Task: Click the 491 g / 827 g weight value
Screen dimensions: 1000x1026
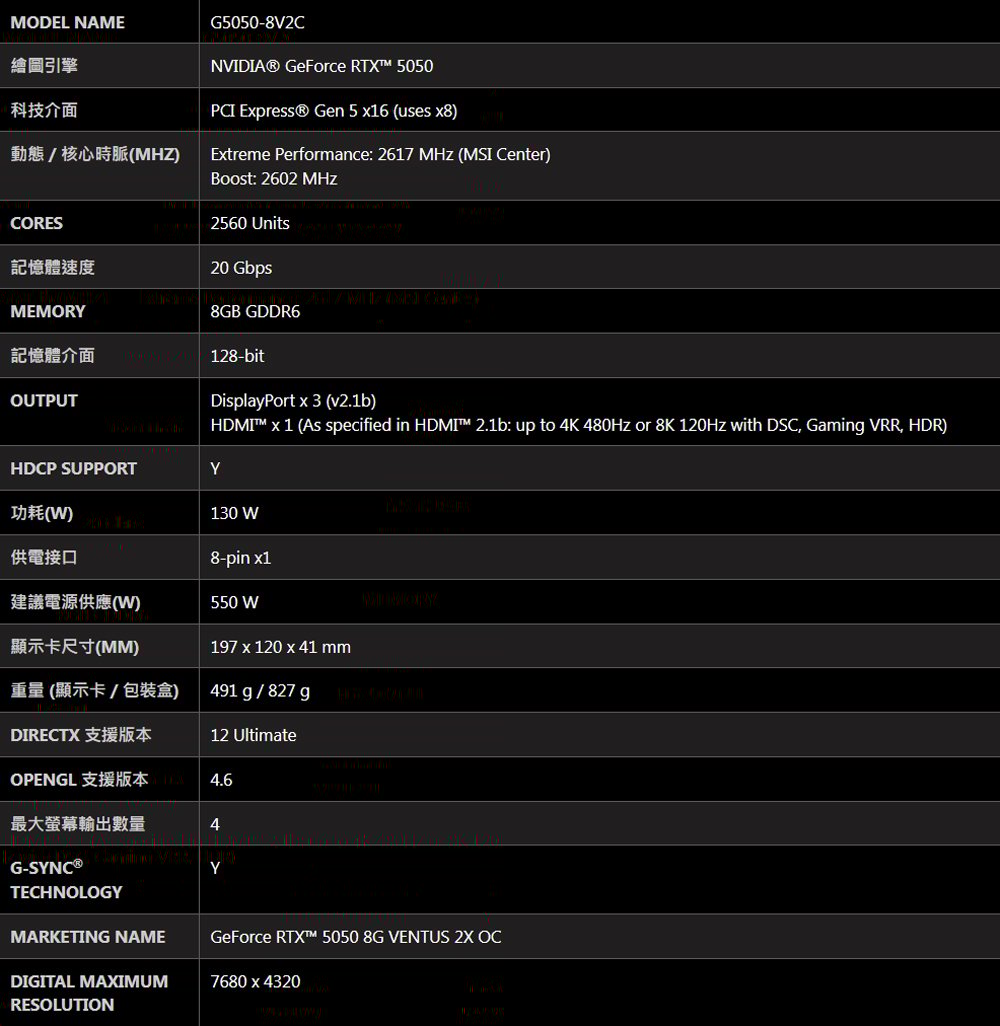Action: pos(260,691)
